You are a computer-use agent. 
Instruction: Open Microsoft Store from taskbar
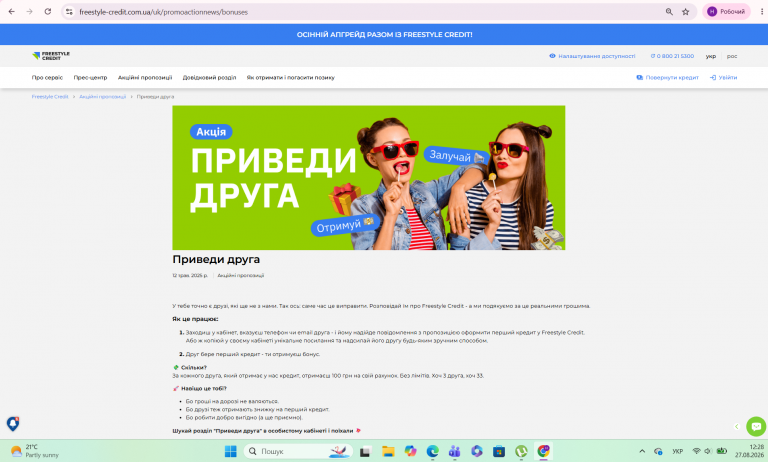coord(499,451)
